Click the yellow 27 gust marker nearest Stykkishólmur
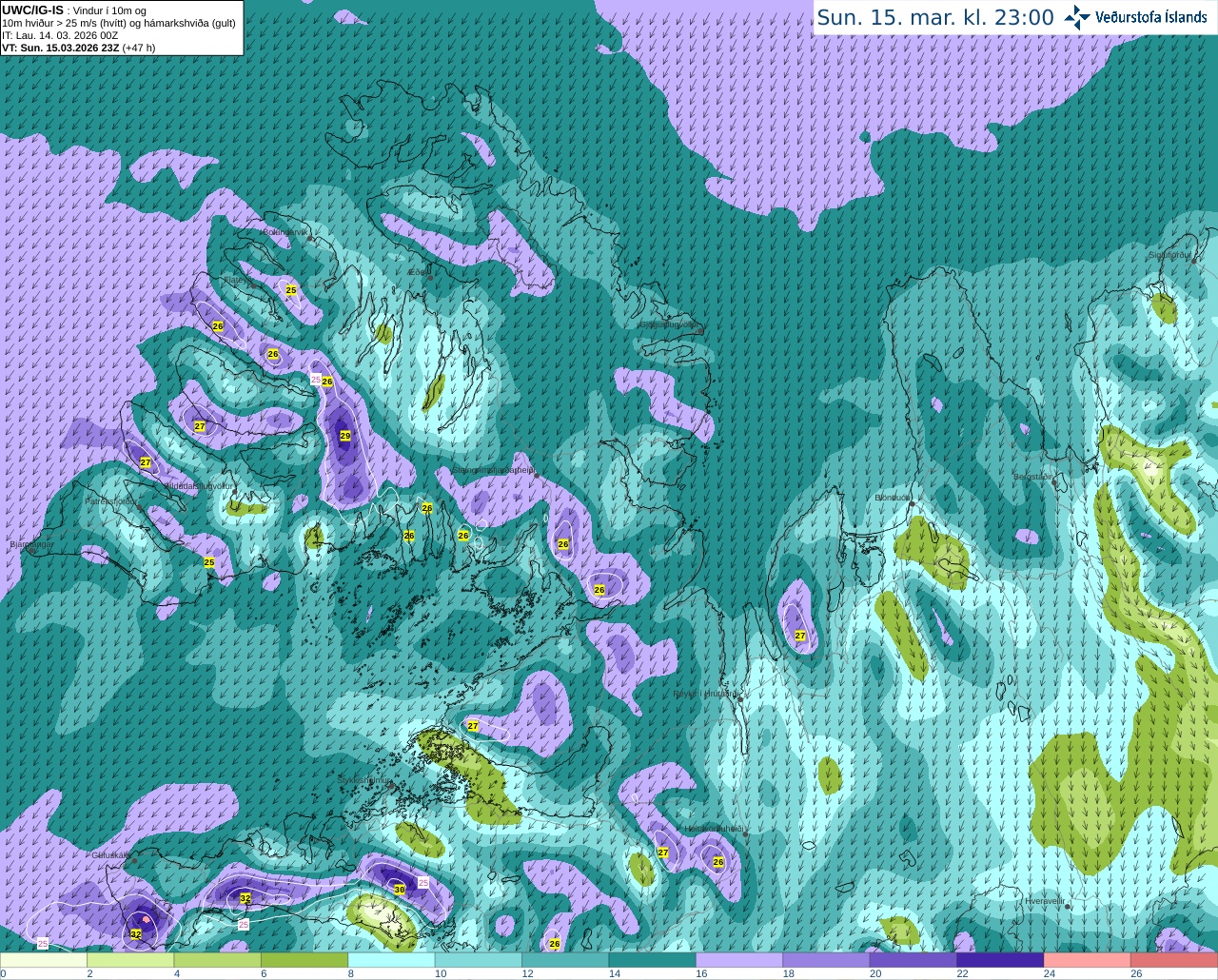This screenshot has width=1218, height=980. pyautogui.click(x=473, y=726)
